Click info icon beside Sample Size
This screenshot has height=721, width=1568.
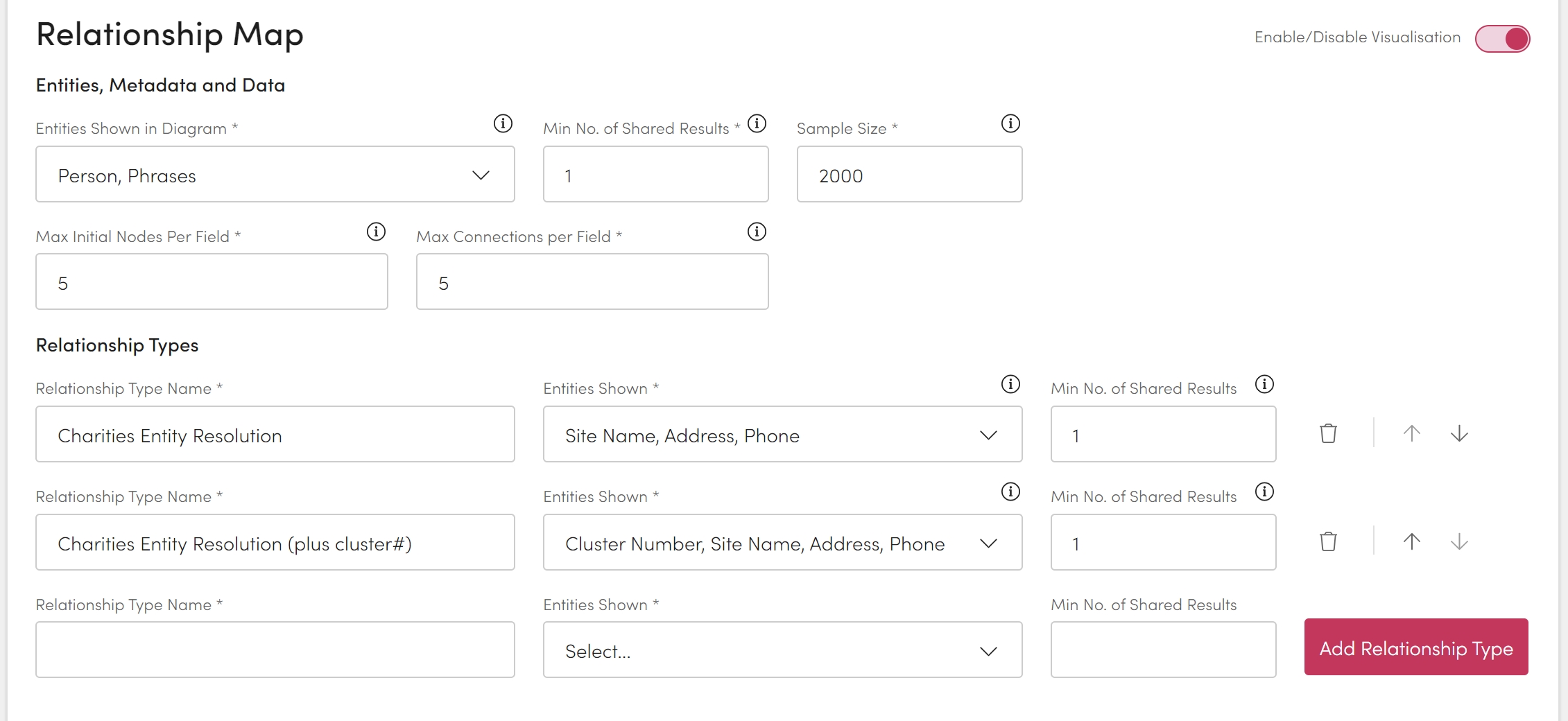(x=1010, y=123)
